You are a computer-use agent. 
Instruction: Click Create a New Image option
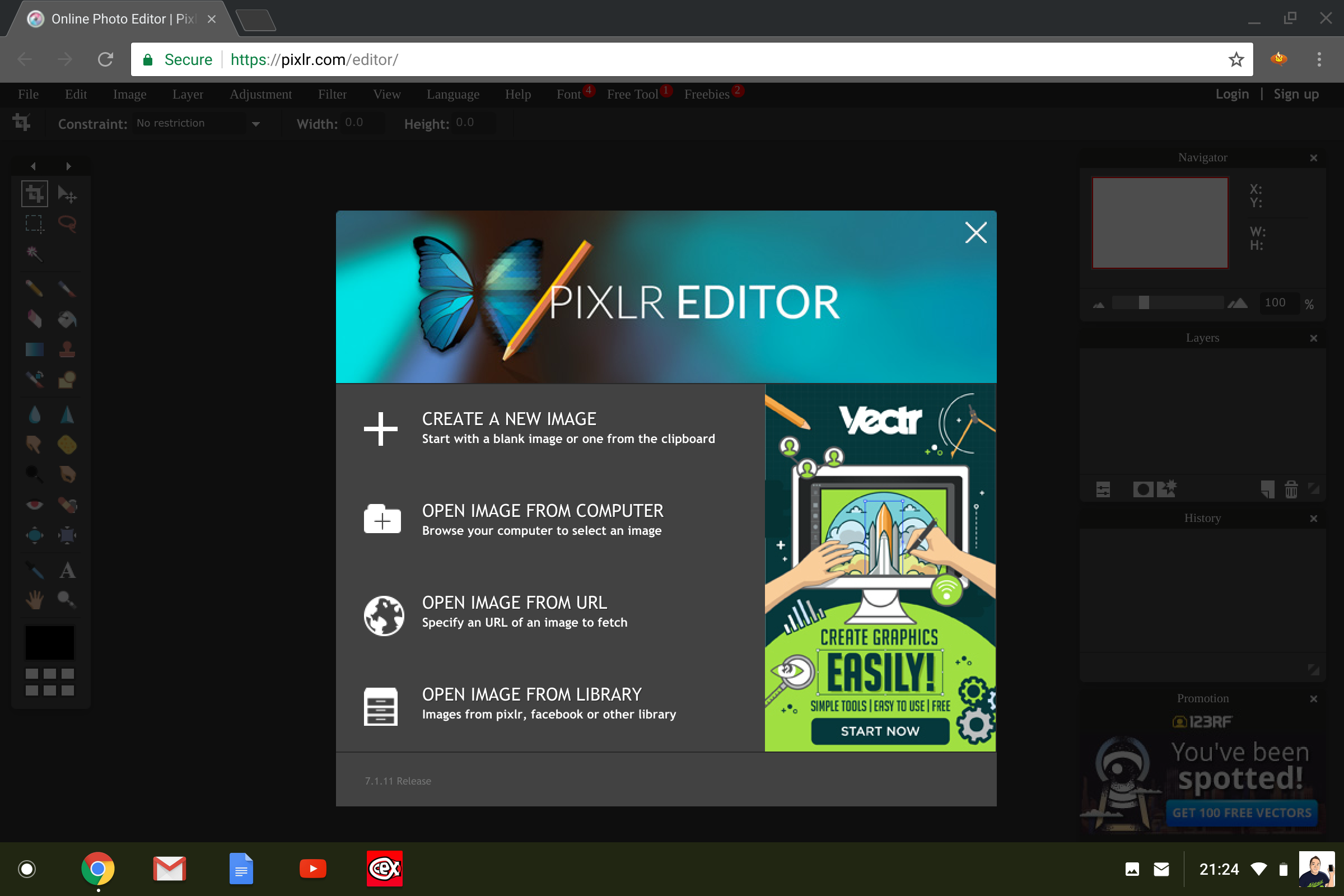tap(539, 428)
